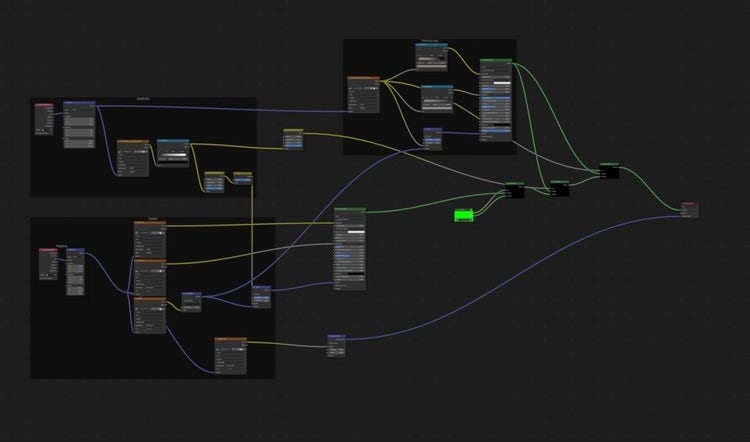Select the bottom orange texture node of the three stacked ones
Image resolution: width=750 pixels, height=442 pixels.
pos(150,315)
